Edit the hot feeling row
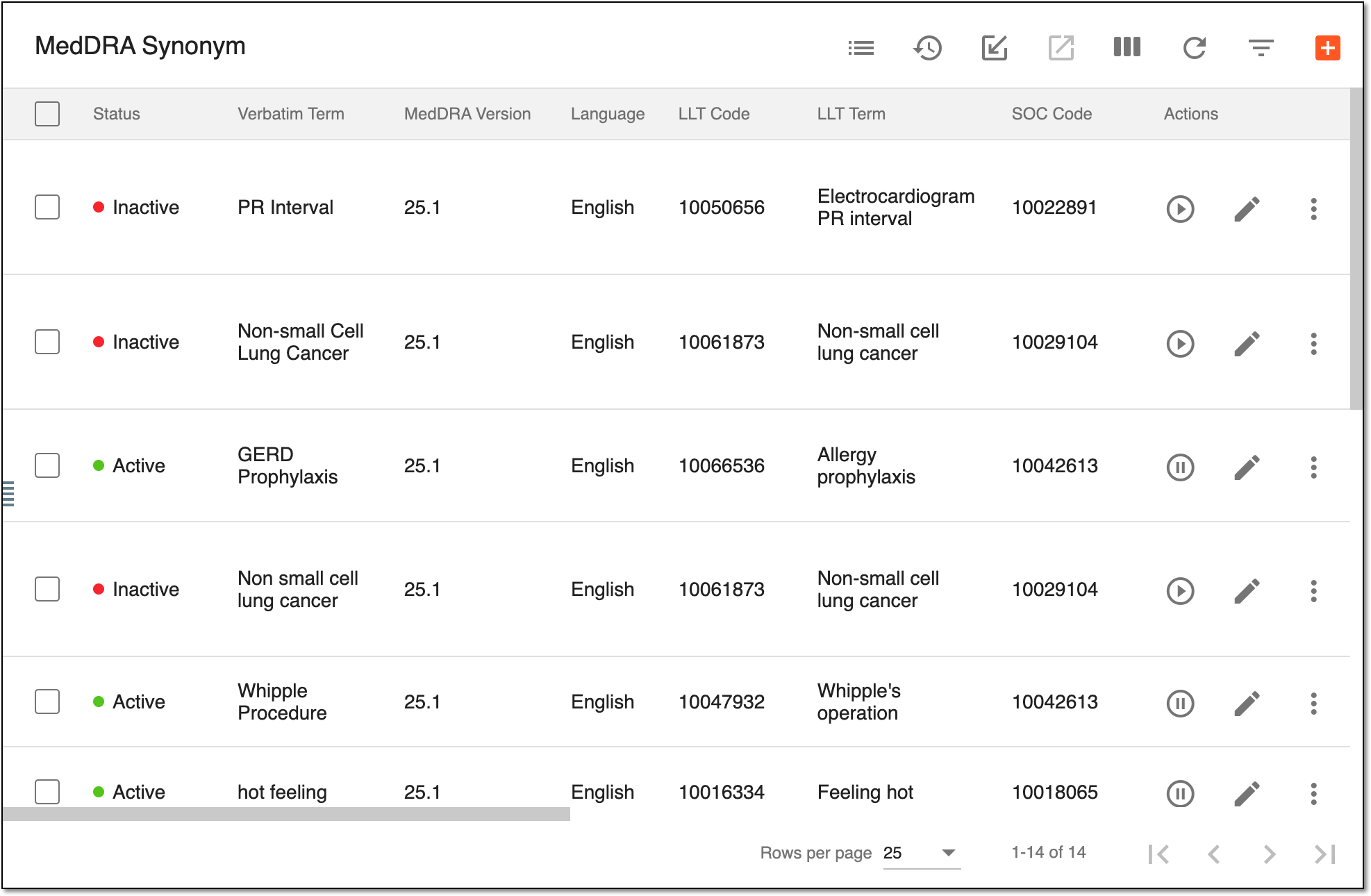 (x=1247, y=793)
